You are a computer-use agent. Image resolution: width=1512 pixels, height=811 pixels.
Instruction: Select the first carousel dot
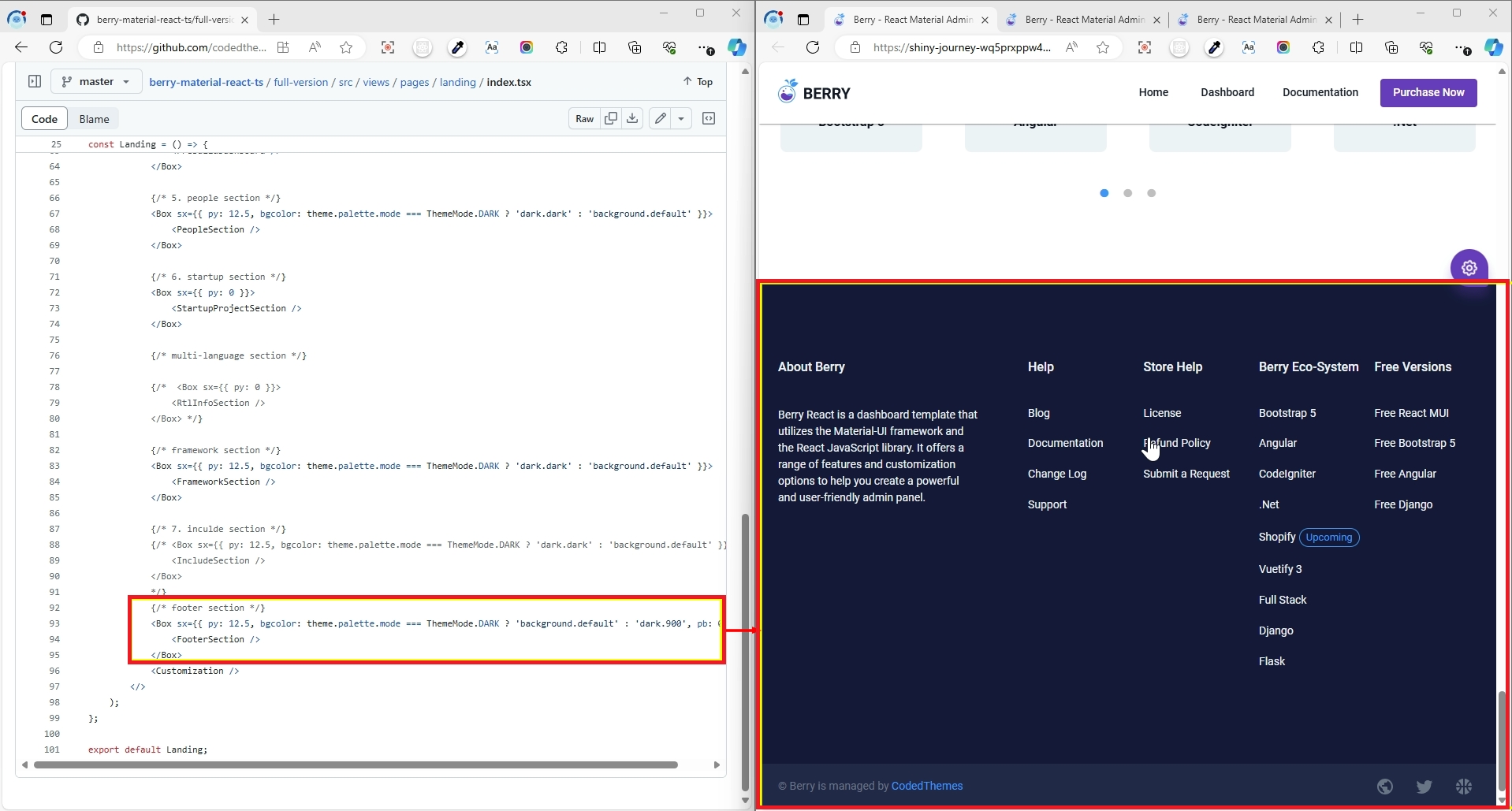[1104, 193]
